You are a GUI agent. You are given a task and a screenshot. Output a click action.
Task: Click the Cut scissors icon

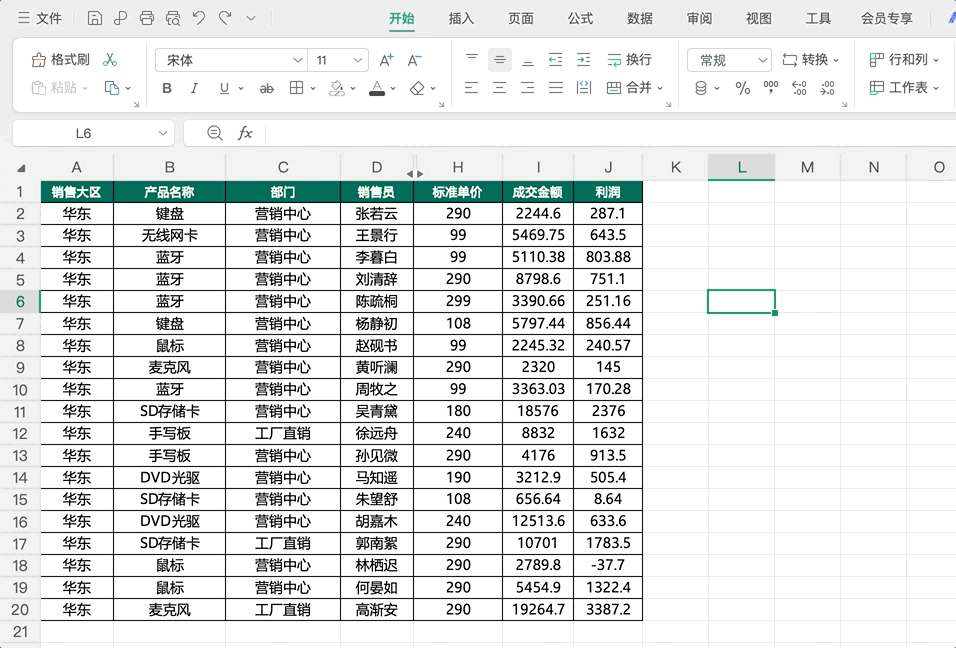pos(110,60)
